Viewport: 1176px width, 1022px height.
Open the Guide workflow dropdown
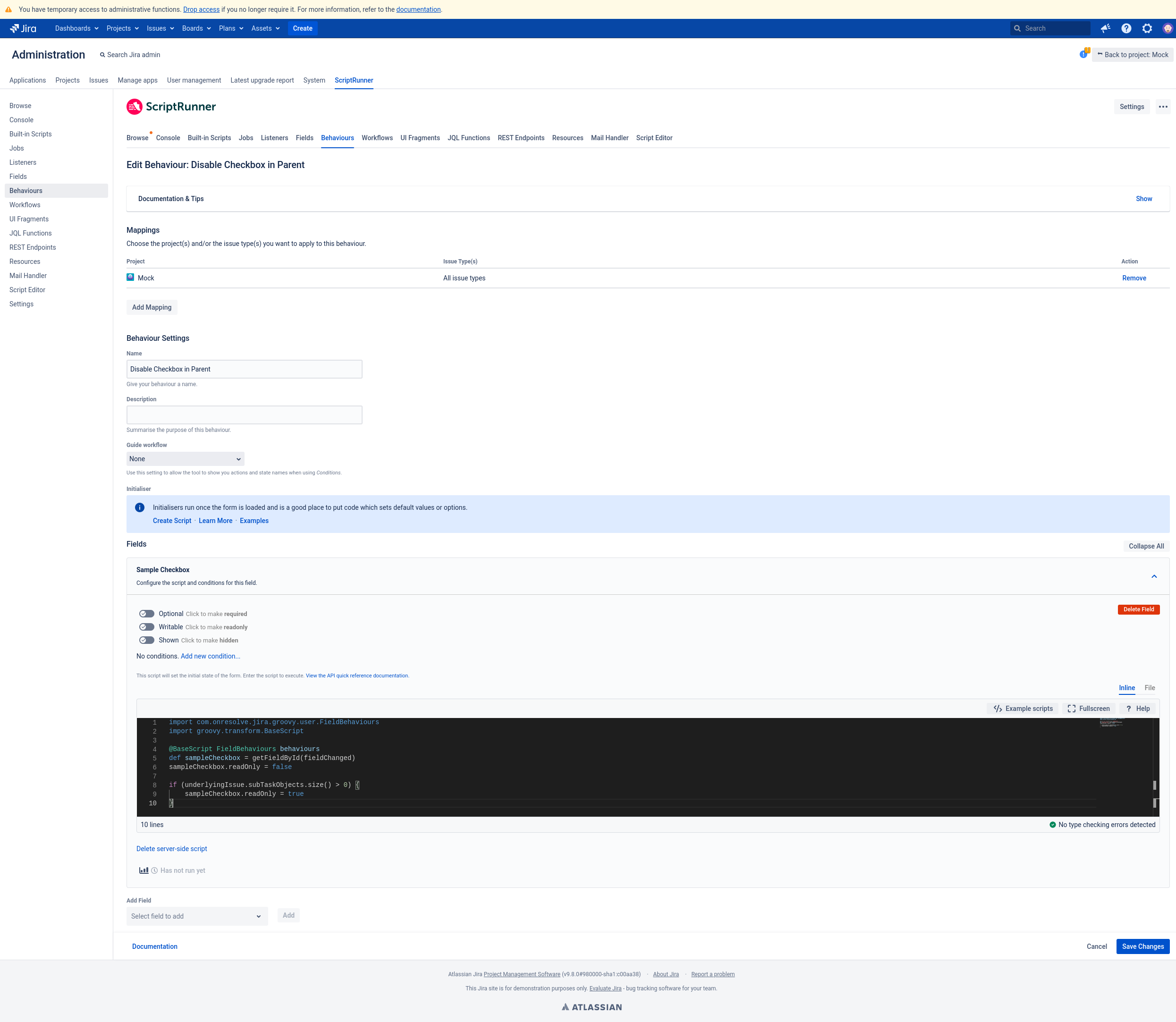coord(185,458)
